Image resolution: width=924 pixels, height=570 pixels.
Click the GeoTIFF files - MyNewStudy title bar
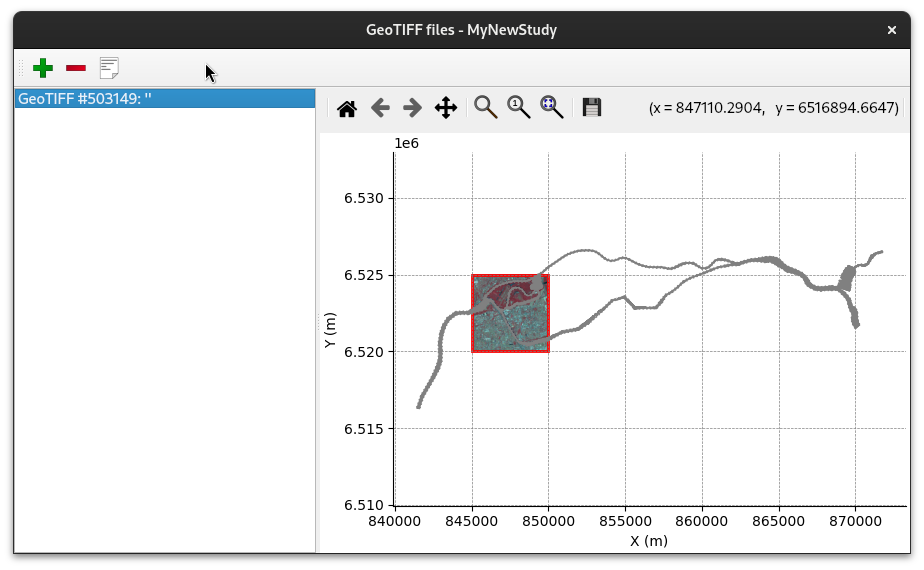[461, 30]
